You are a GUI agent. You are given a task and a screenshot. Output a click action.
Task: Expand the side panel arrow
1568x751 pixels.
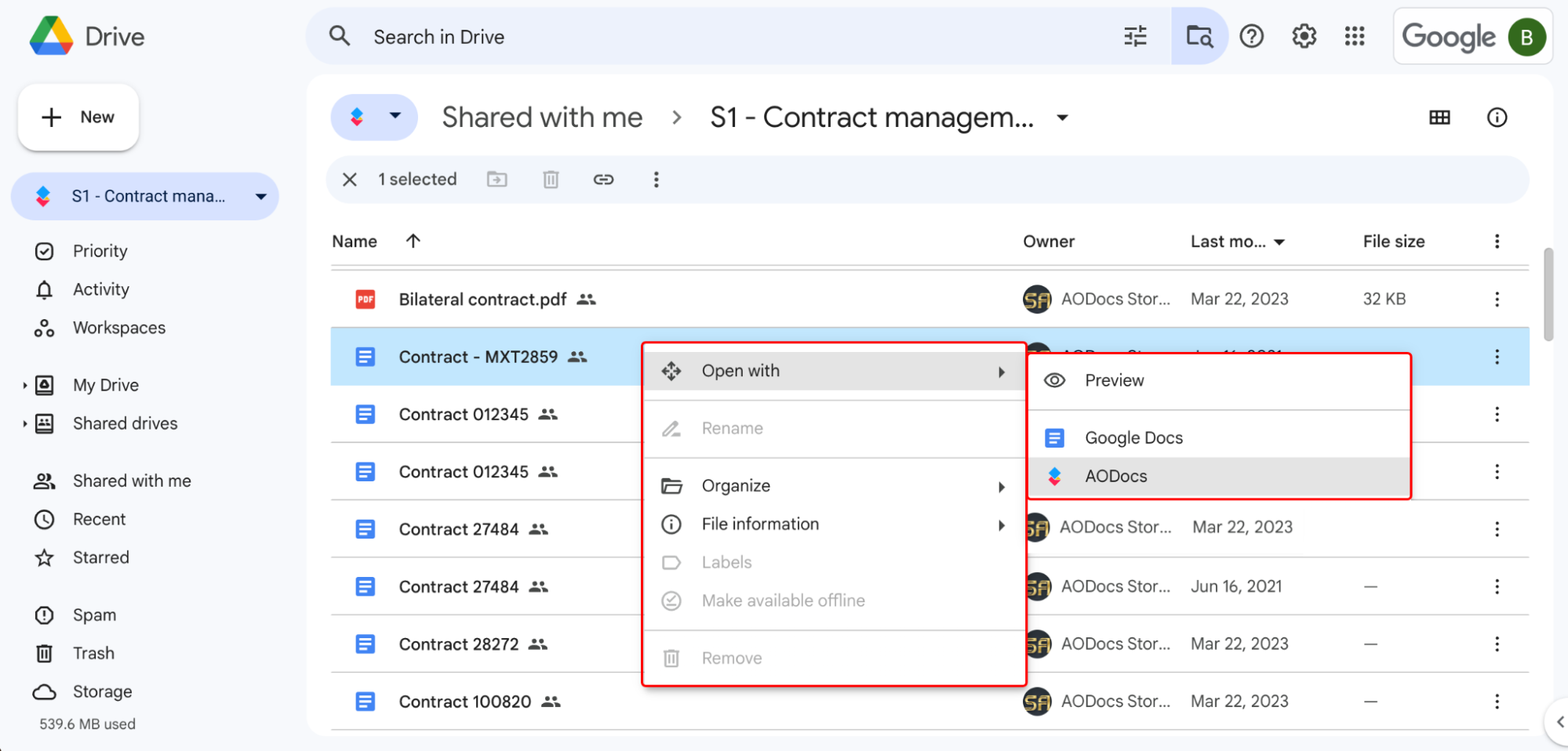click(x=1559, y=721)
